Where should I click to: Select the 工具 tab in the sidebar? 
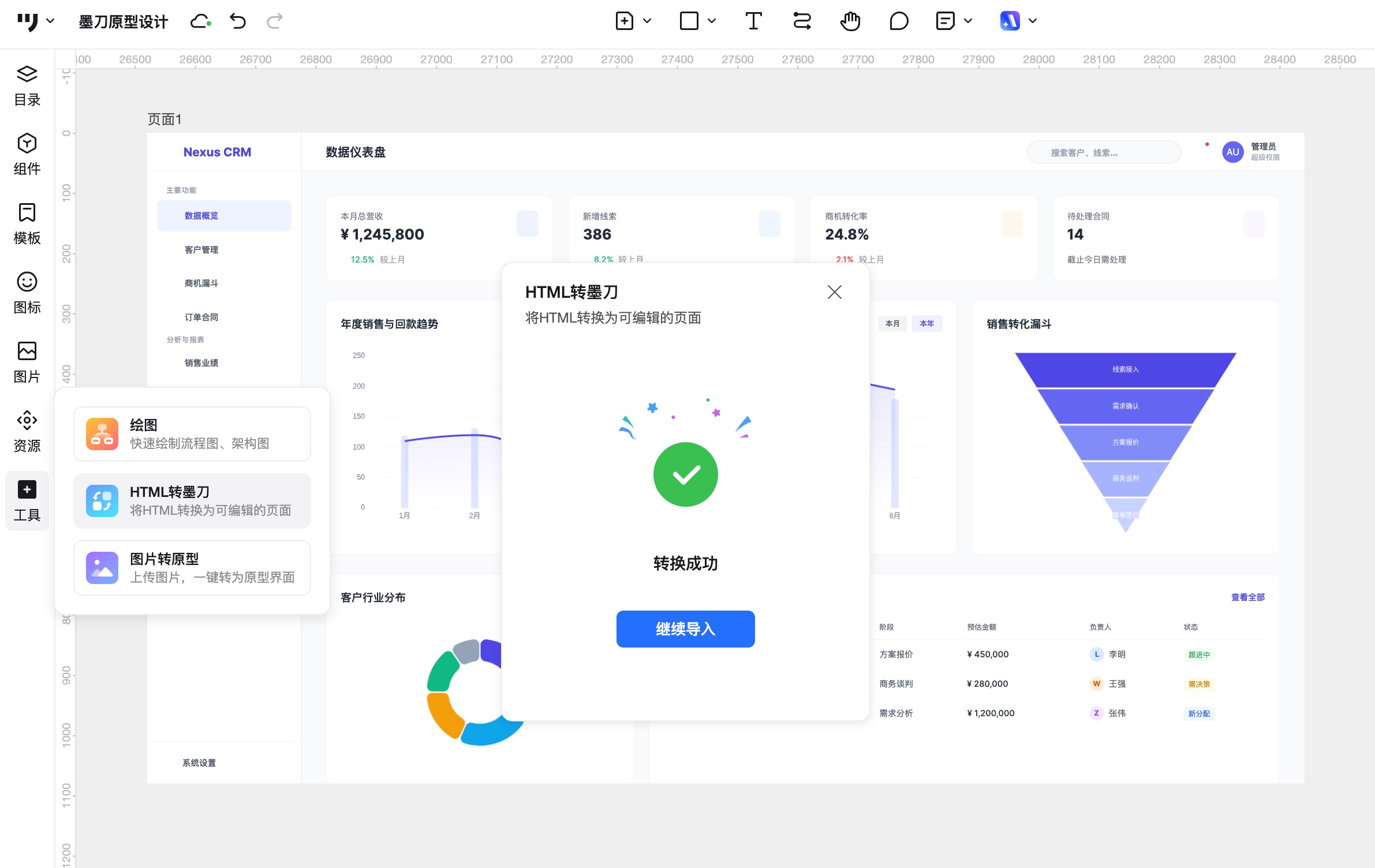(27, 501)
